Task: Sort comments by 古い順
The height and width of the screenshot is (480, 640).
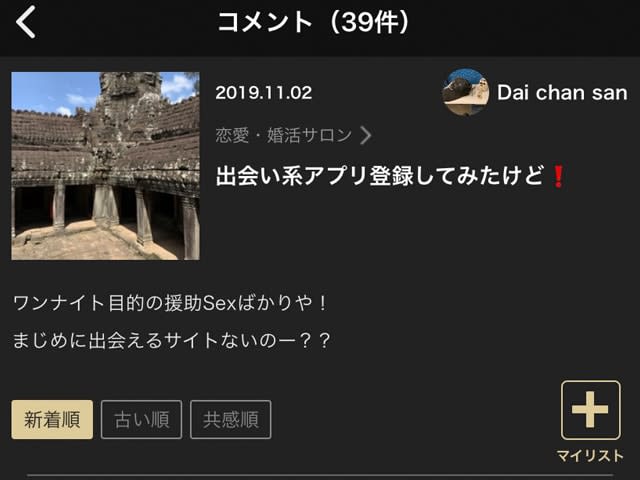Action: point(141,420)
